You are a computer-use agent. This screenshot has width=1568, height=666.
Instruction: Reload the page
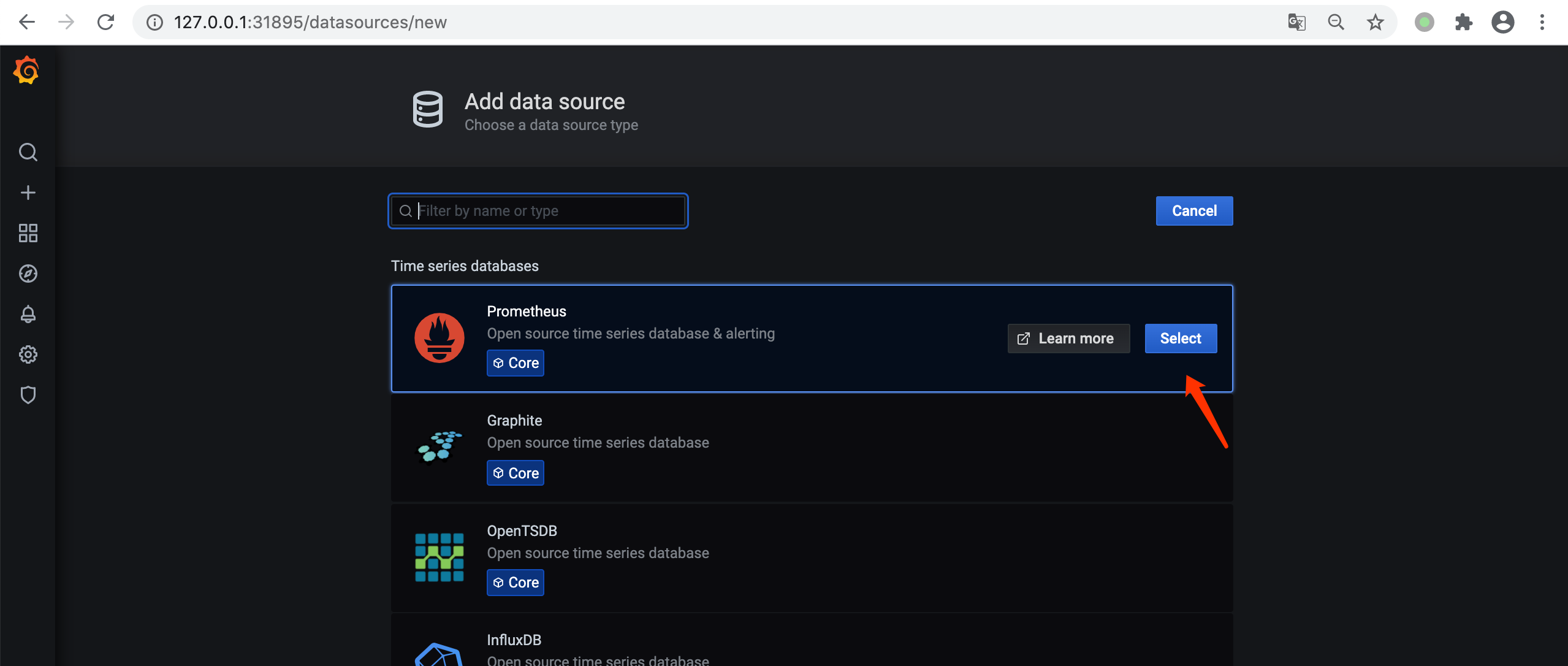pos(106,23)
